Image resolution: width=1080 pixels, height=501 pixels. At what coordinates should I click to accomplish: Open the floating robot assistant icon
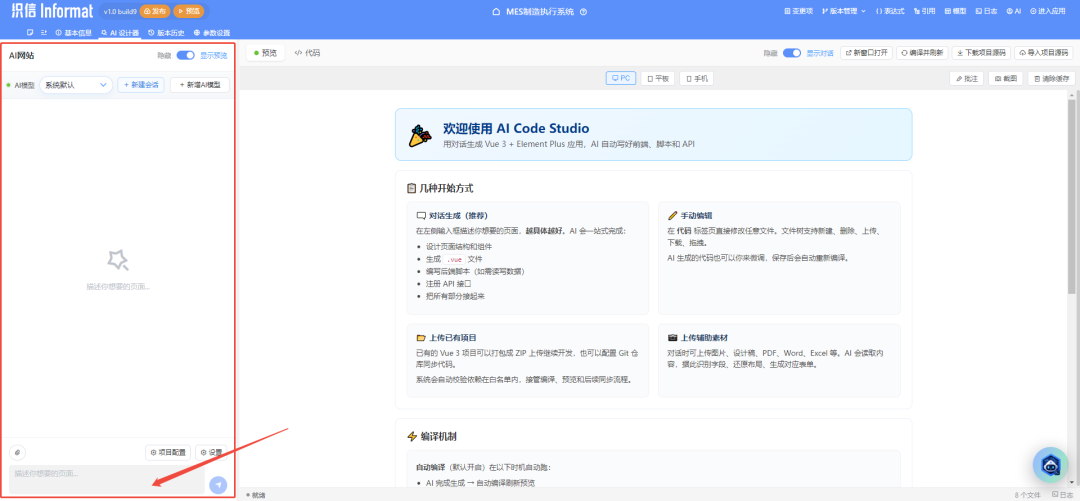click(1050, 465)
